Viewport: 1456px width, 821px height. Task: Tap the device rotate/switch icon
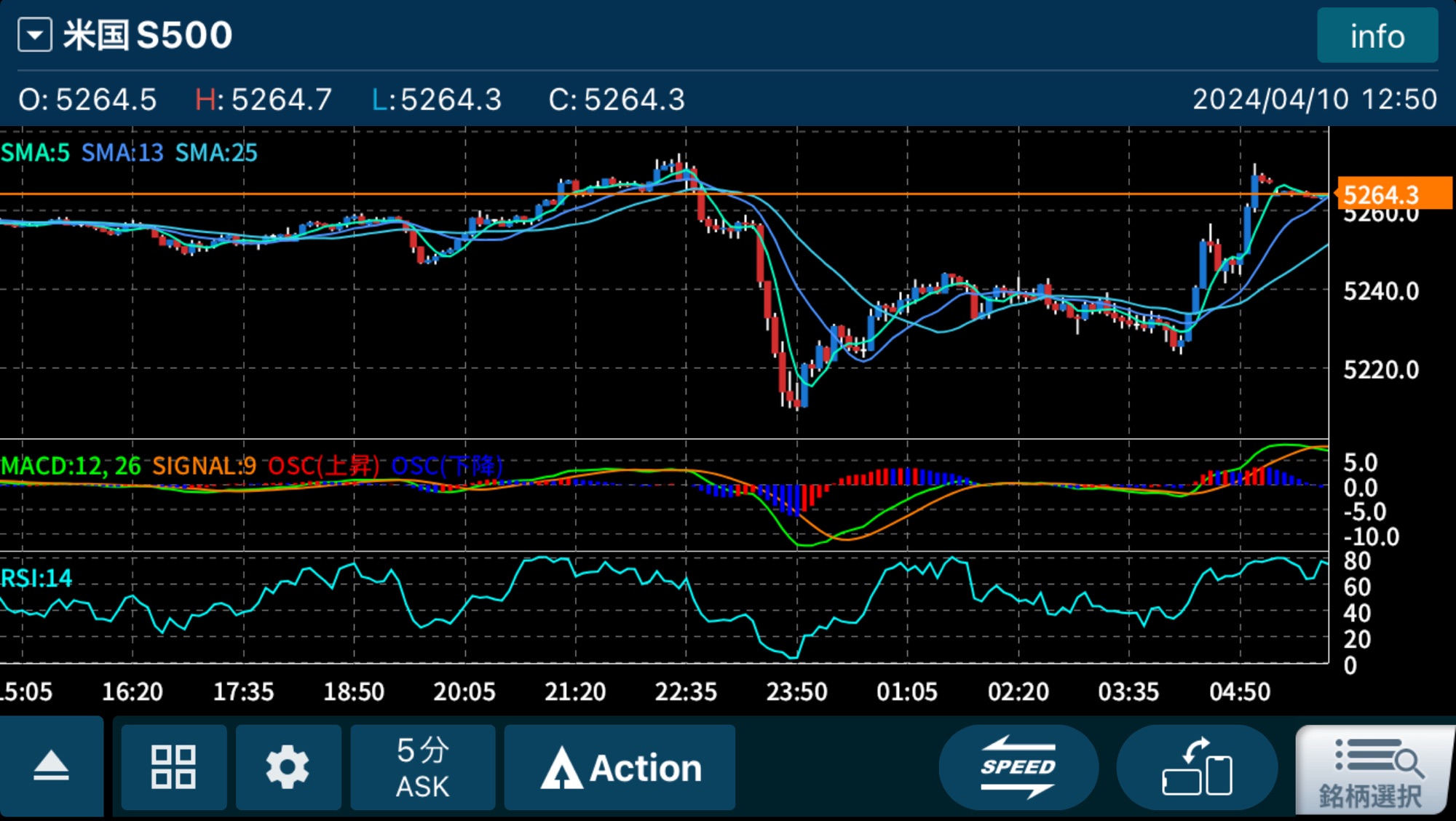(1197, 766)
